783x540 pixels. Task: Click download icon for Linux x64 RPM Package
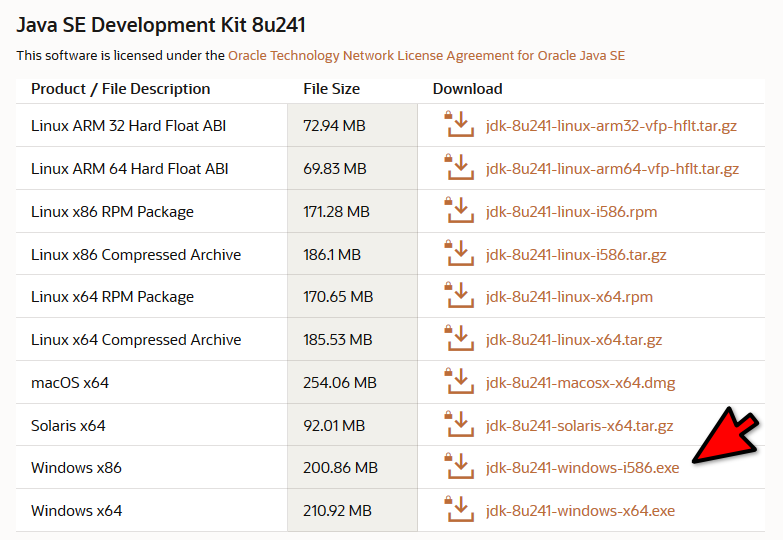(459, 295)
